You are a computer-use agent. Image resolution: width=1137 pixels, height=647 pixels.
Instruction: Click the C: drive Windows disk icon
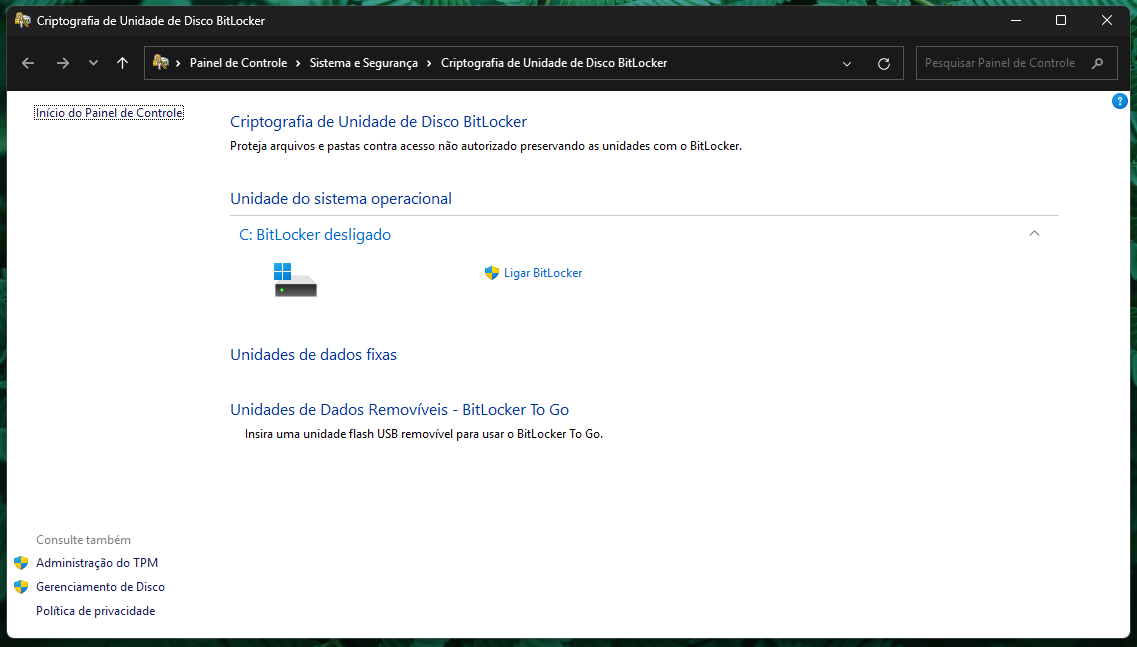(295, 280)
